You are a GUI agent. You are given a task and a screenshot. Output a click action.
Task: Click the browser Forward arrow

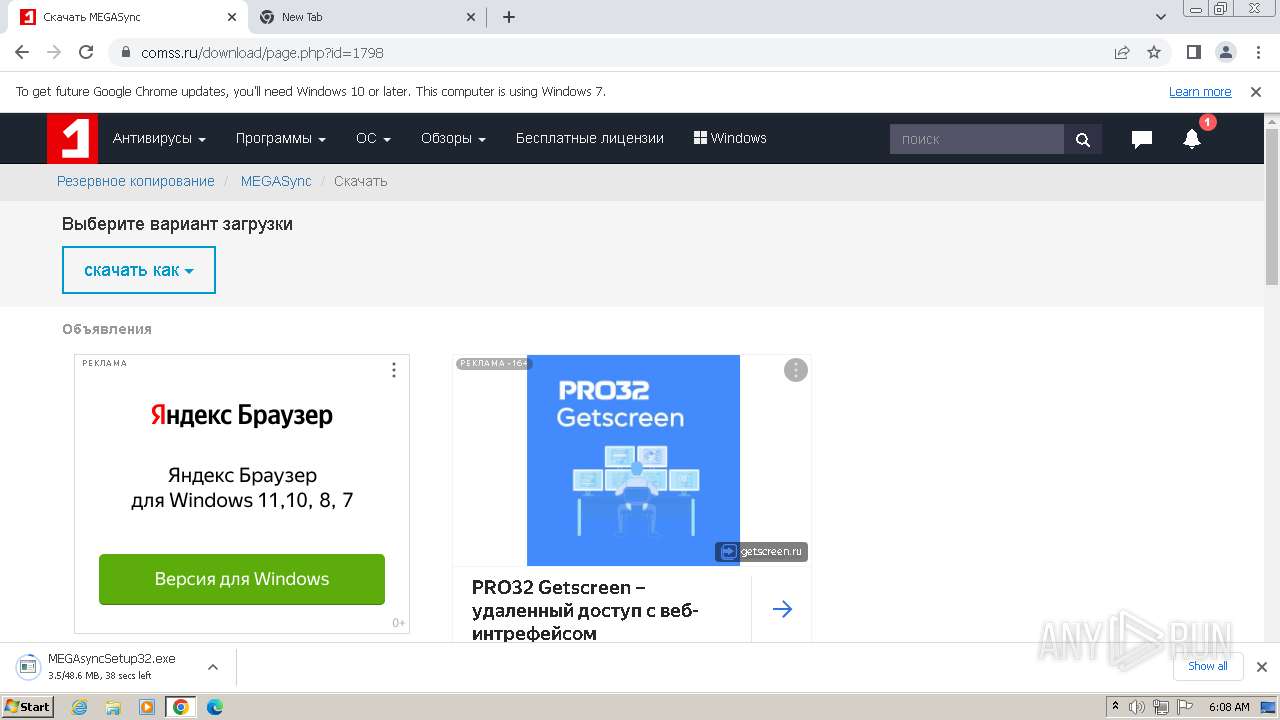tap(54, 52)
